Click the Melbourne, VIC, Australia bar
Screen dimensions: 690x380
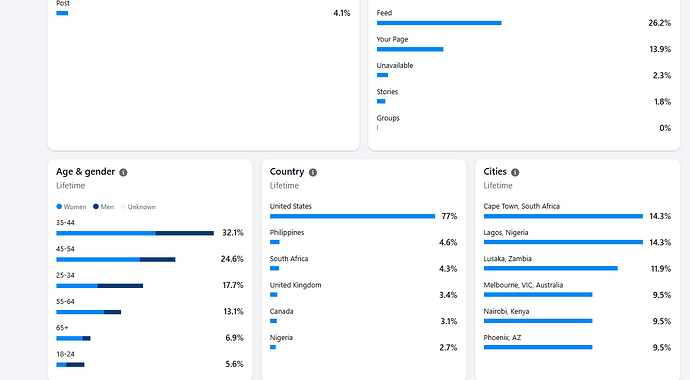[538, 295]
